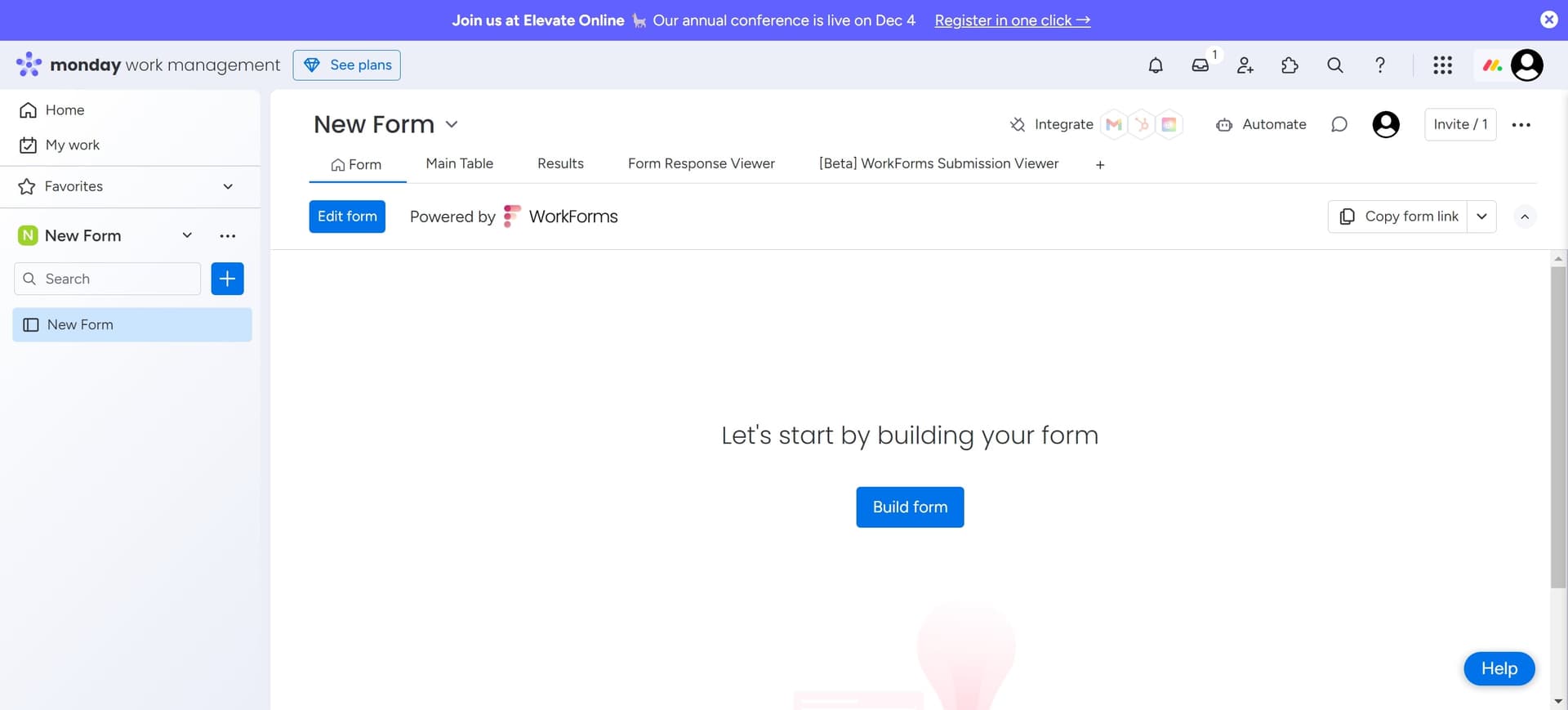Image resolution: width=1568 pixels, height=710 pixels.
Task: Expand the Favorites section
Action: [x=228, y=186]
